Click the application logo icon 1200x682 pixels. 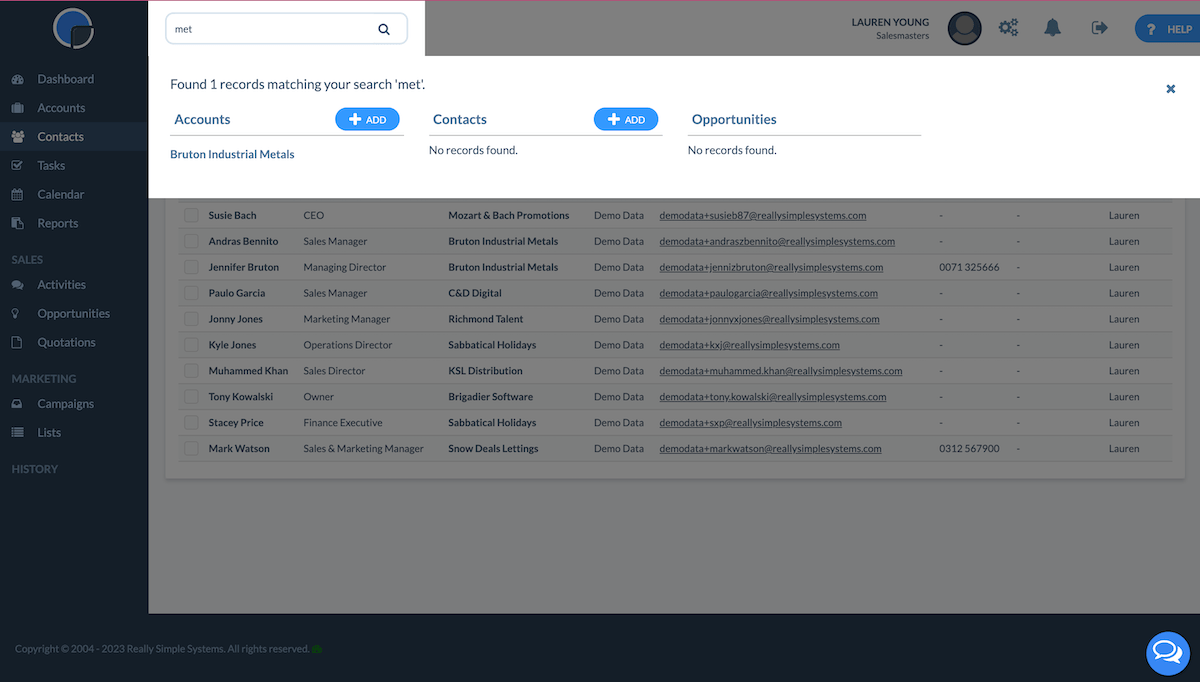(73, 28)
